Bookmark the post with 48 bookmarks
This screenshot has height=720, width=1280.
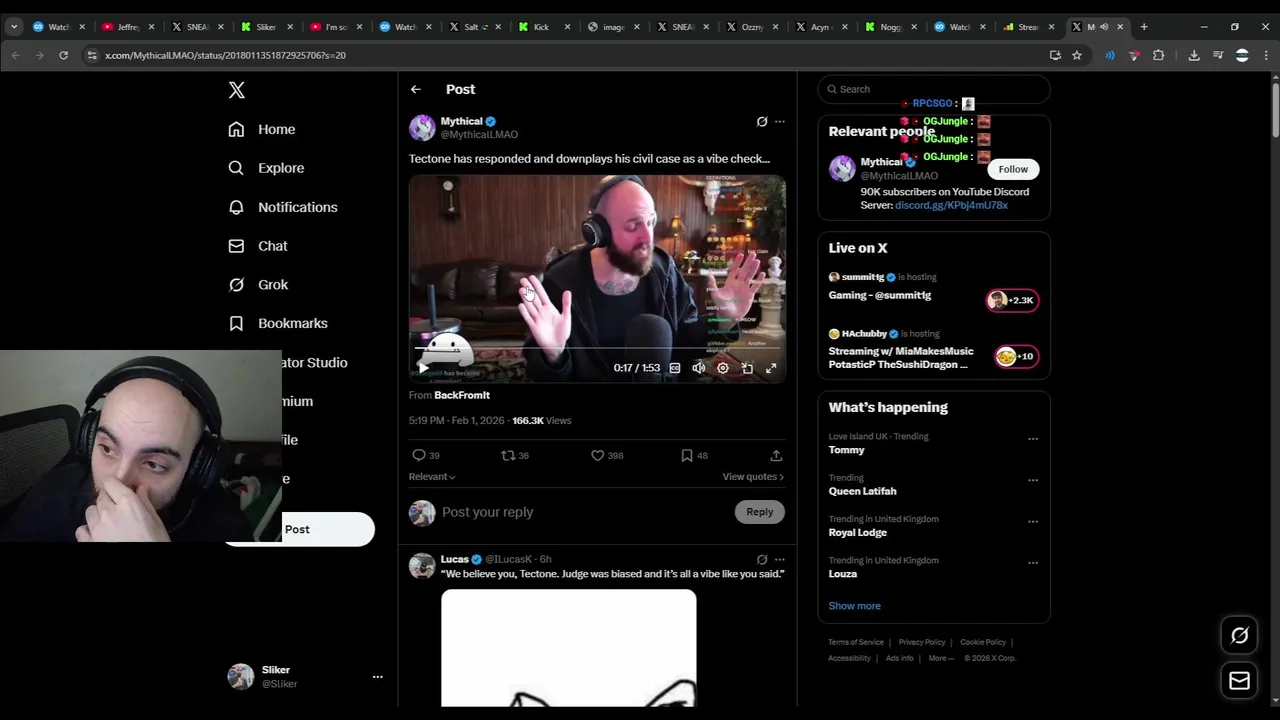pyautogui.click(x=694, y=455)
